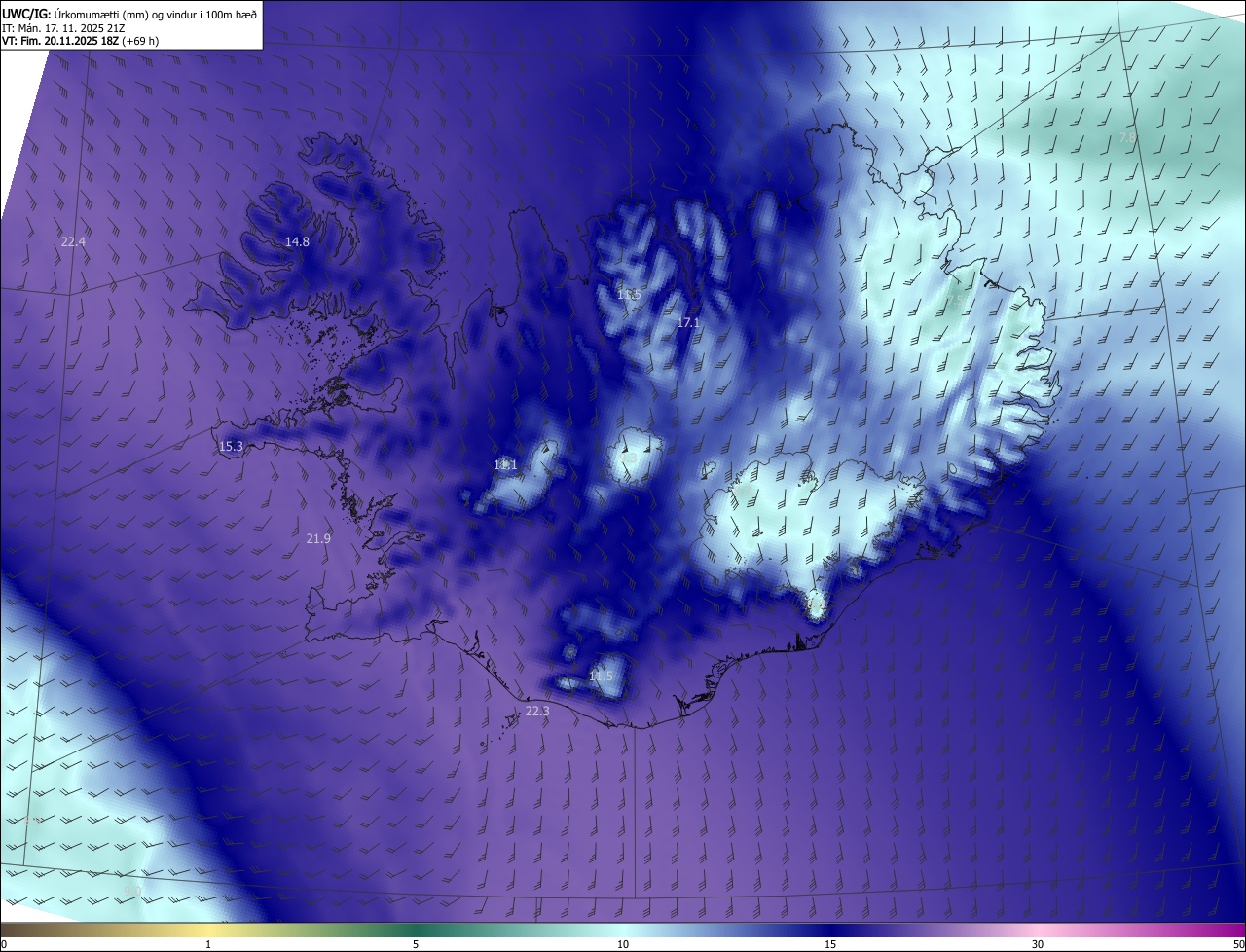Click the 11.1 value on the map
The height and width of the screenshot is (952, 1246).
point(505,465)
